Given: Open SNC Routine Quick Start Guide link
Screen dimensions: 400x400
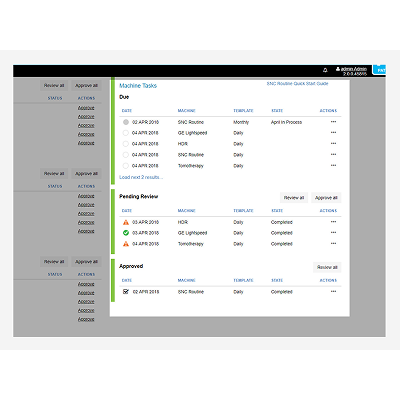Looking at the screenshot, I should tap(297, 84).
